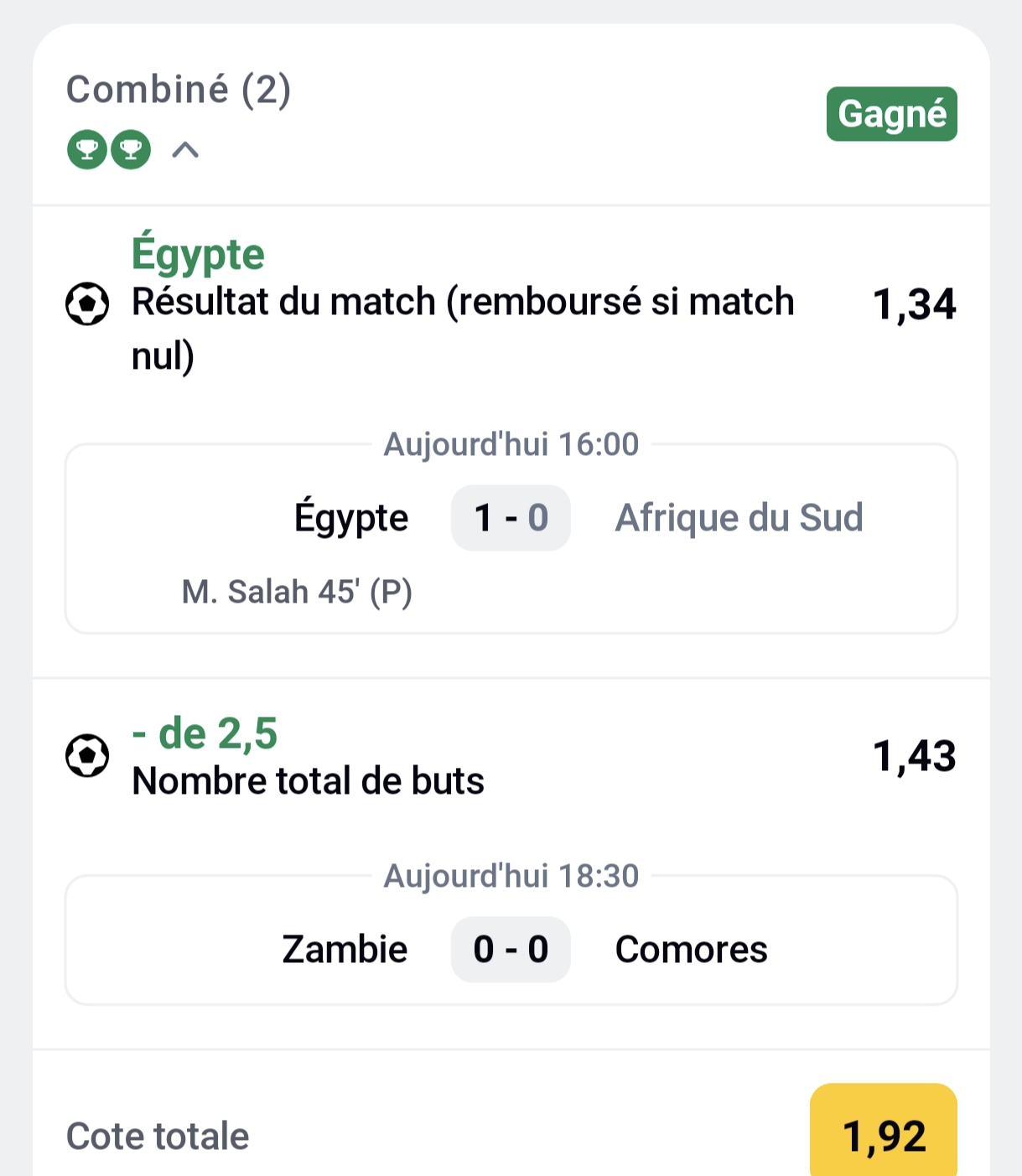Click the soccer ball icon beside Égypte bet
The width and height of the screenshot is (1022, 1176).
(x=87, y=304)
